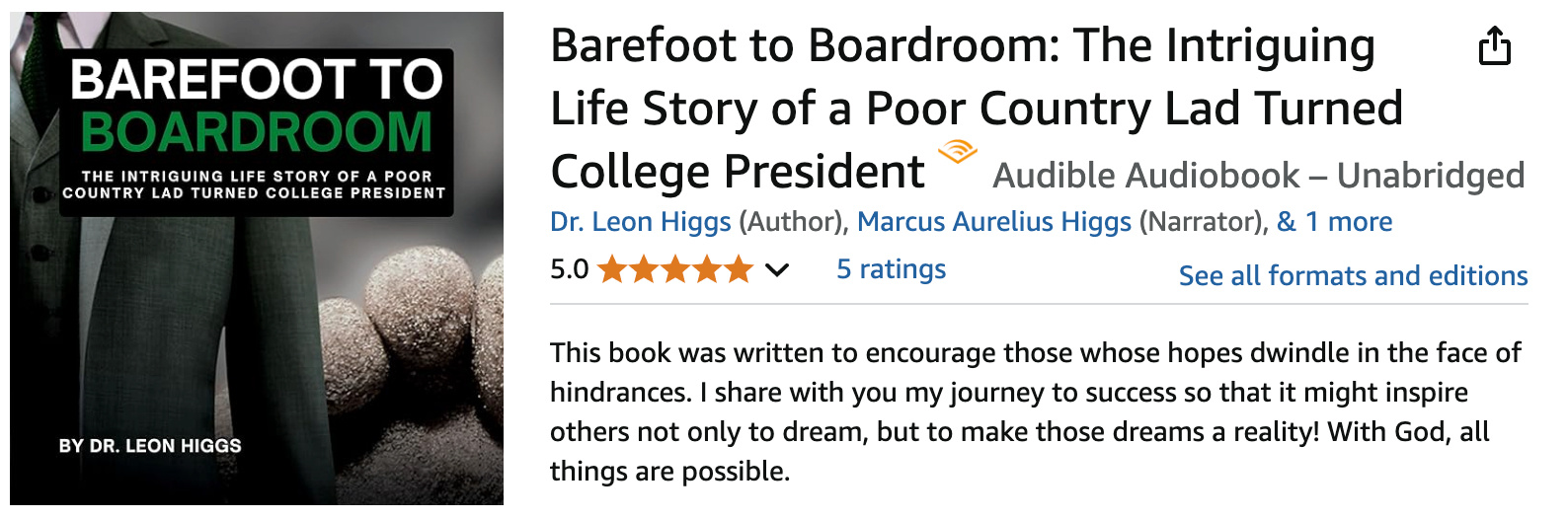
Task: Click the book description paragraph
Action: coord(1035,411)
